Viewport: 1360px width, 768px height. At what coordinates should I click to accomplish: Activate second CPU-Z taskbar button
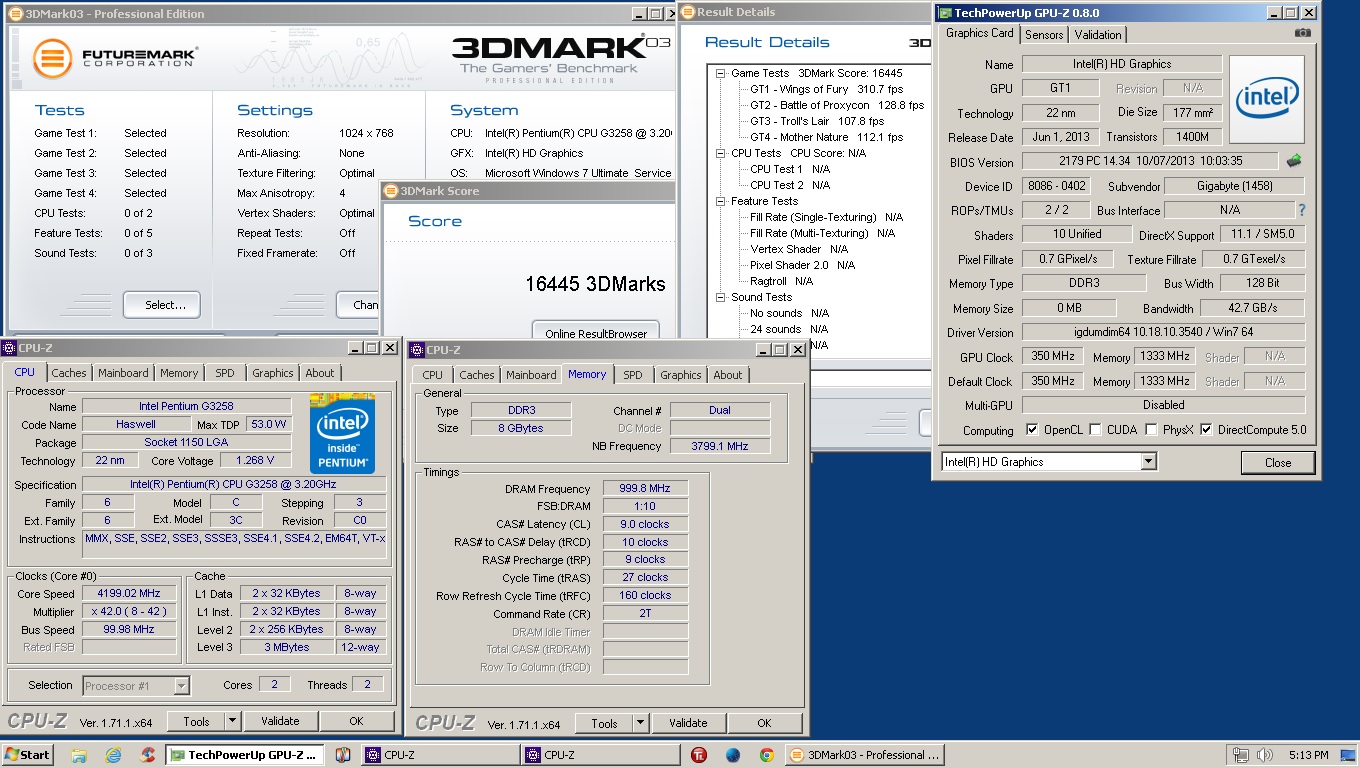600,755
